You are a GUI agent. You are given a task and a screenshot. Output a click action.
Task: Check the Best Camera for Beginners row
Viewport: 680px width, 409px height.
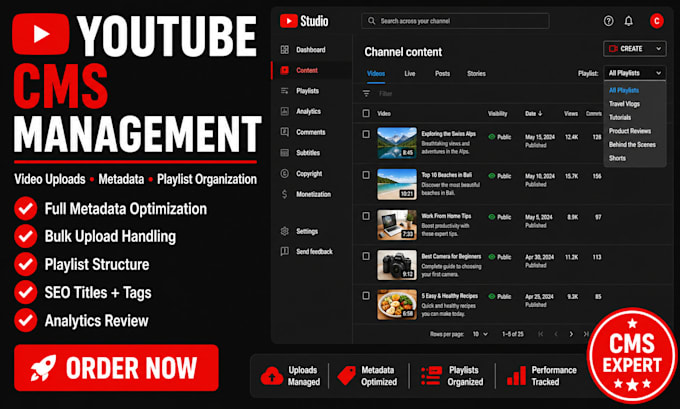(366, 256)
